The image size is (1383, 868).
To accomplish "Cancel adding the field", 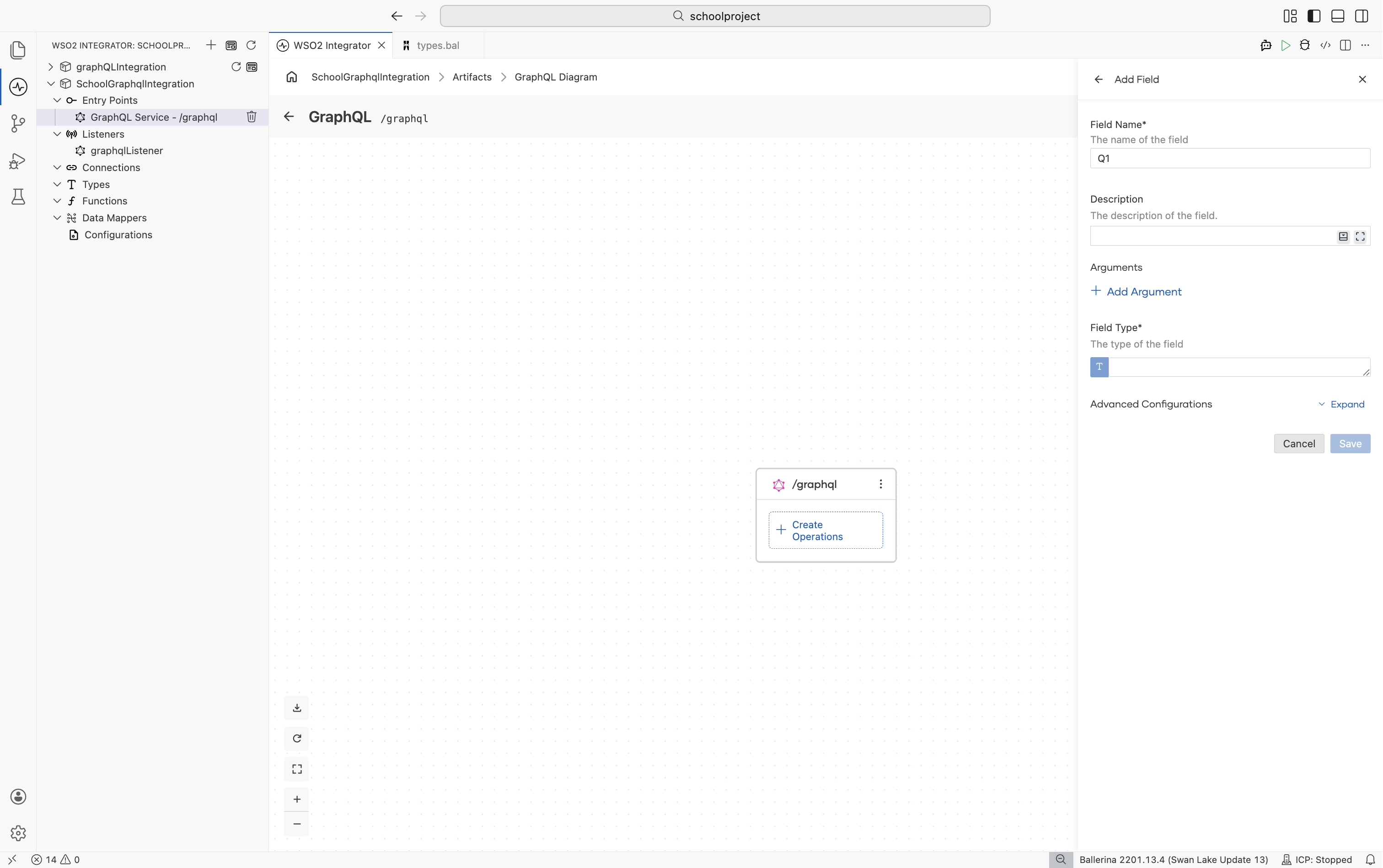I will (1298, 444).
